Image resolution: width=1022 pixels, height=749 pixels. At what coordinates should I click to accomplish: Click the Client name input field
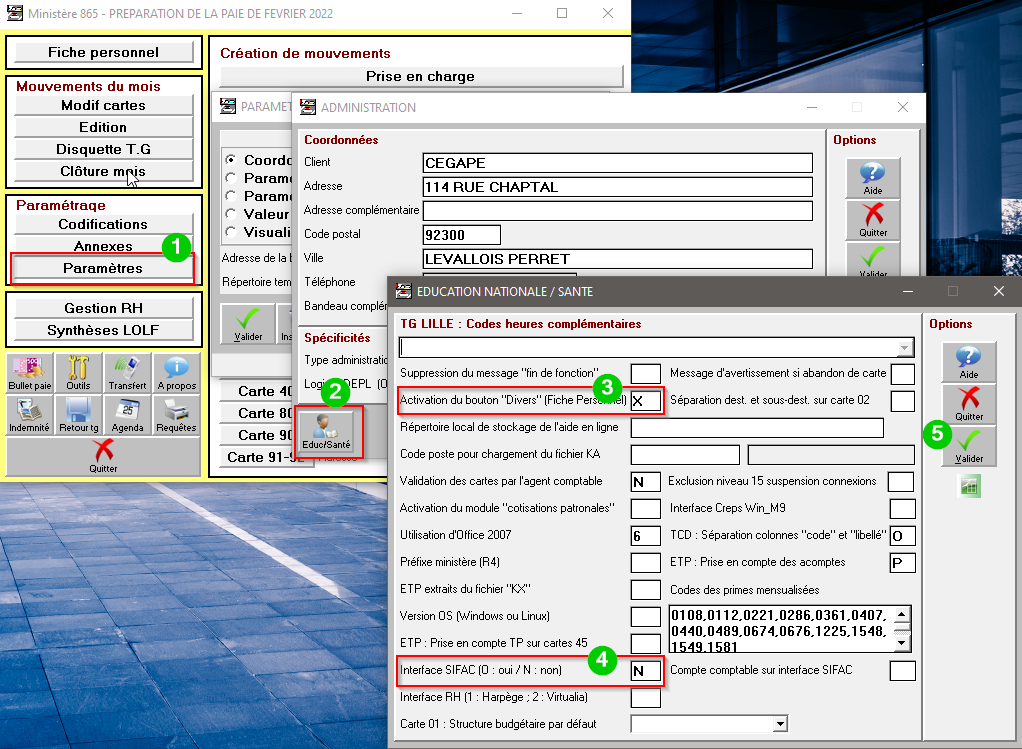pos(617,162)
